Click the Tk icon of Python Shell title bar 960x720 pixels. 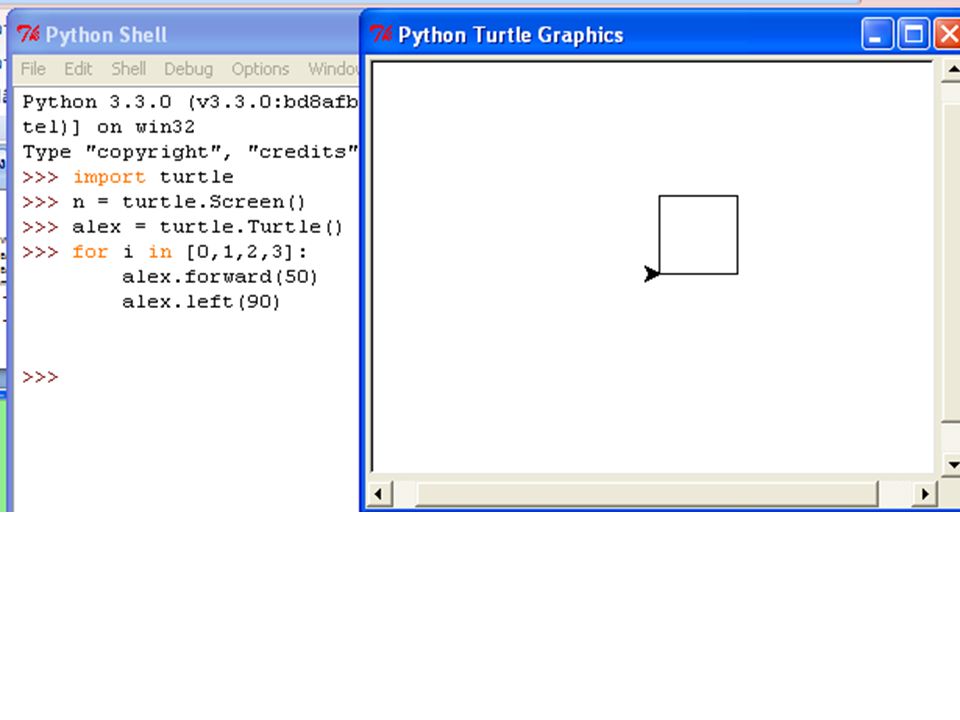[x=28, y=34]
